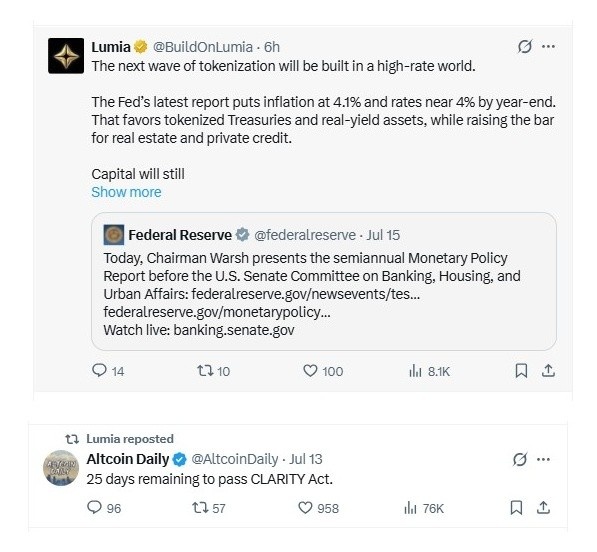The height and width of the screenshot is (552, 597).
Task: Reply to Altcoin Daily post
Action: coord(104,508)
